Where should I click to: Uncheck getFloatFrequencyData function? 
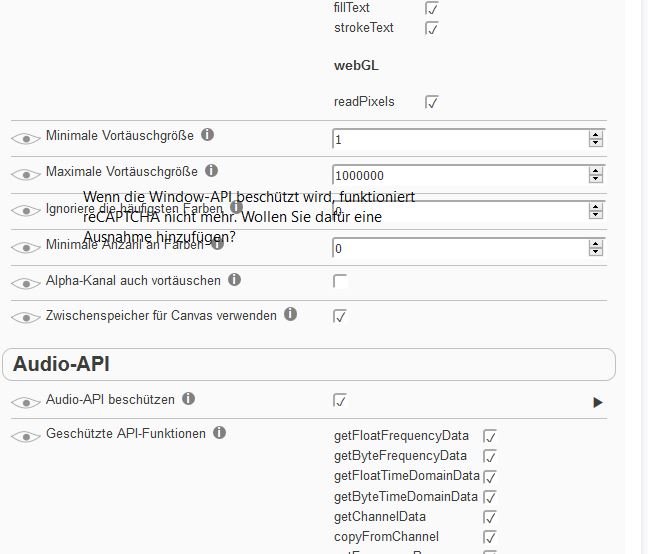tap(490, 436)
